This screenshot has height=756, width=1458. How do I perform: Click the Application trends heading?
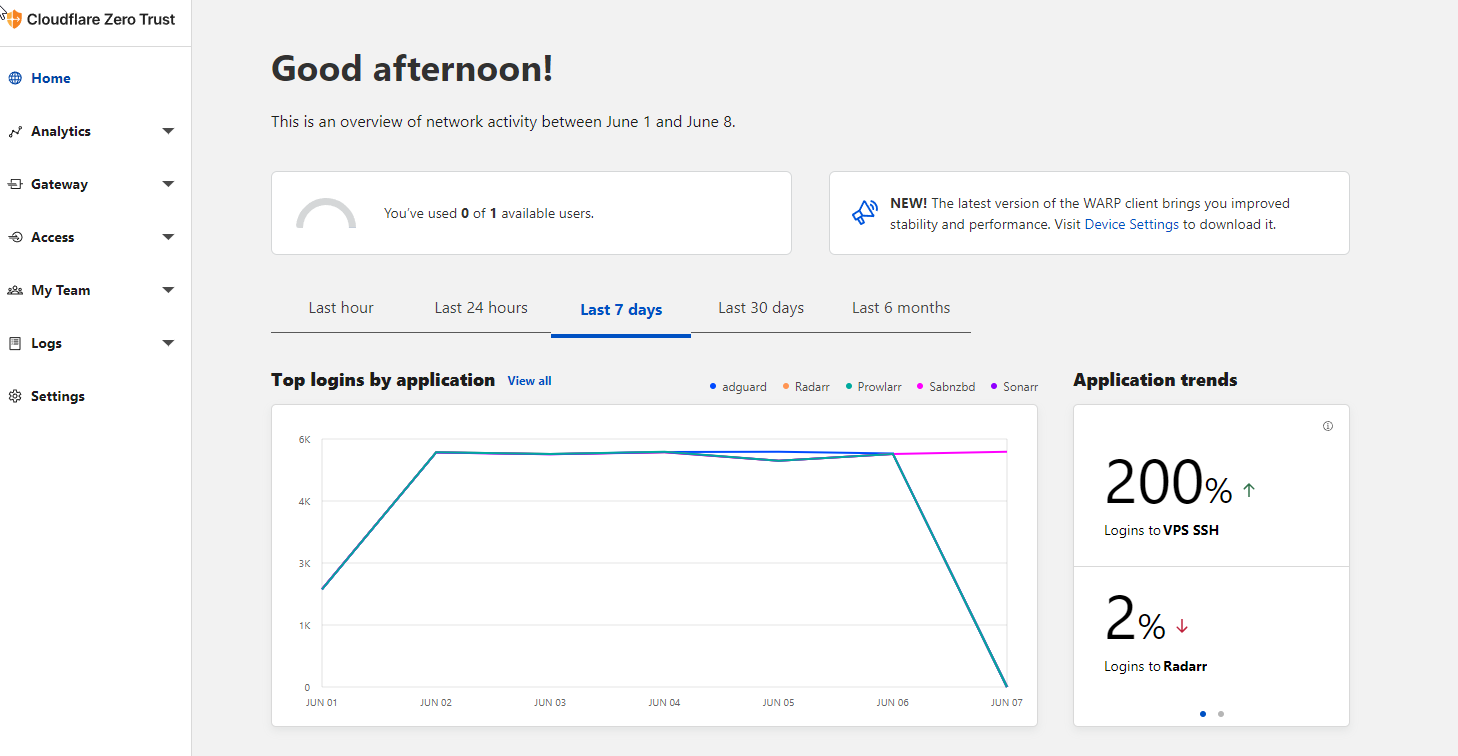click(x=1155, y=380)
